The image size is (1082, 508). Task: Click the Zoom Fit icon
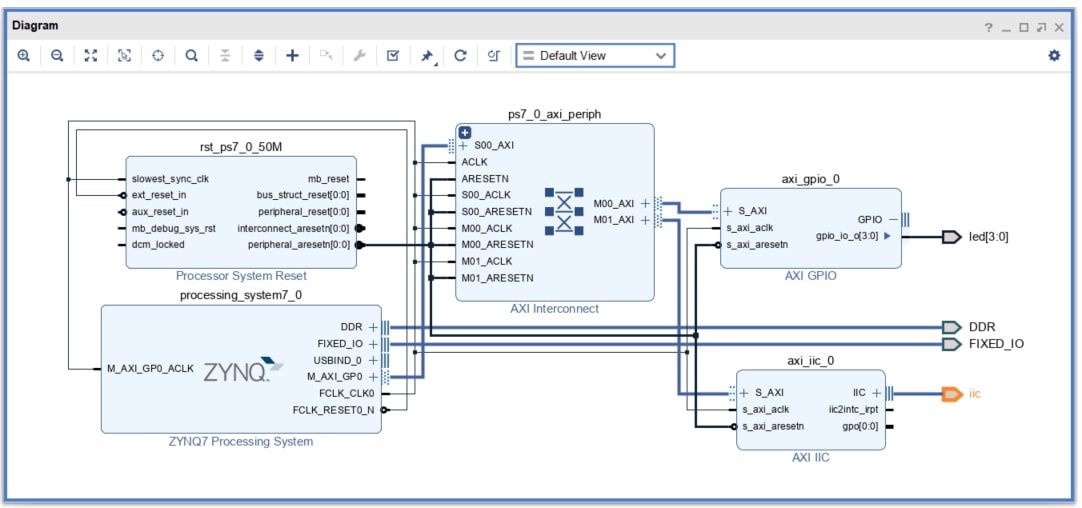(x=90, y=56)
